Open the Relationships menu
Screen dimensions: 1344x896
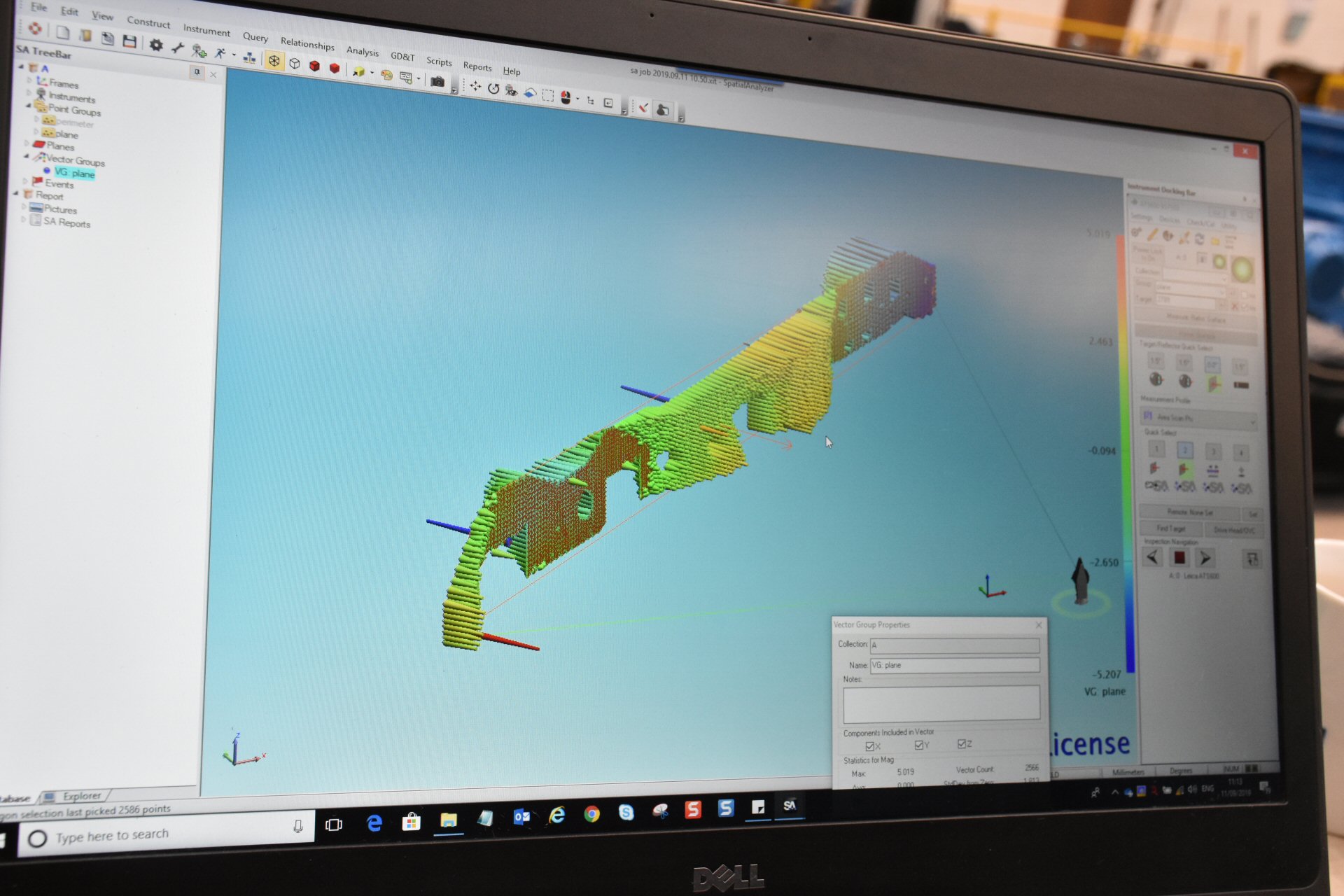[x=307, y=44]
